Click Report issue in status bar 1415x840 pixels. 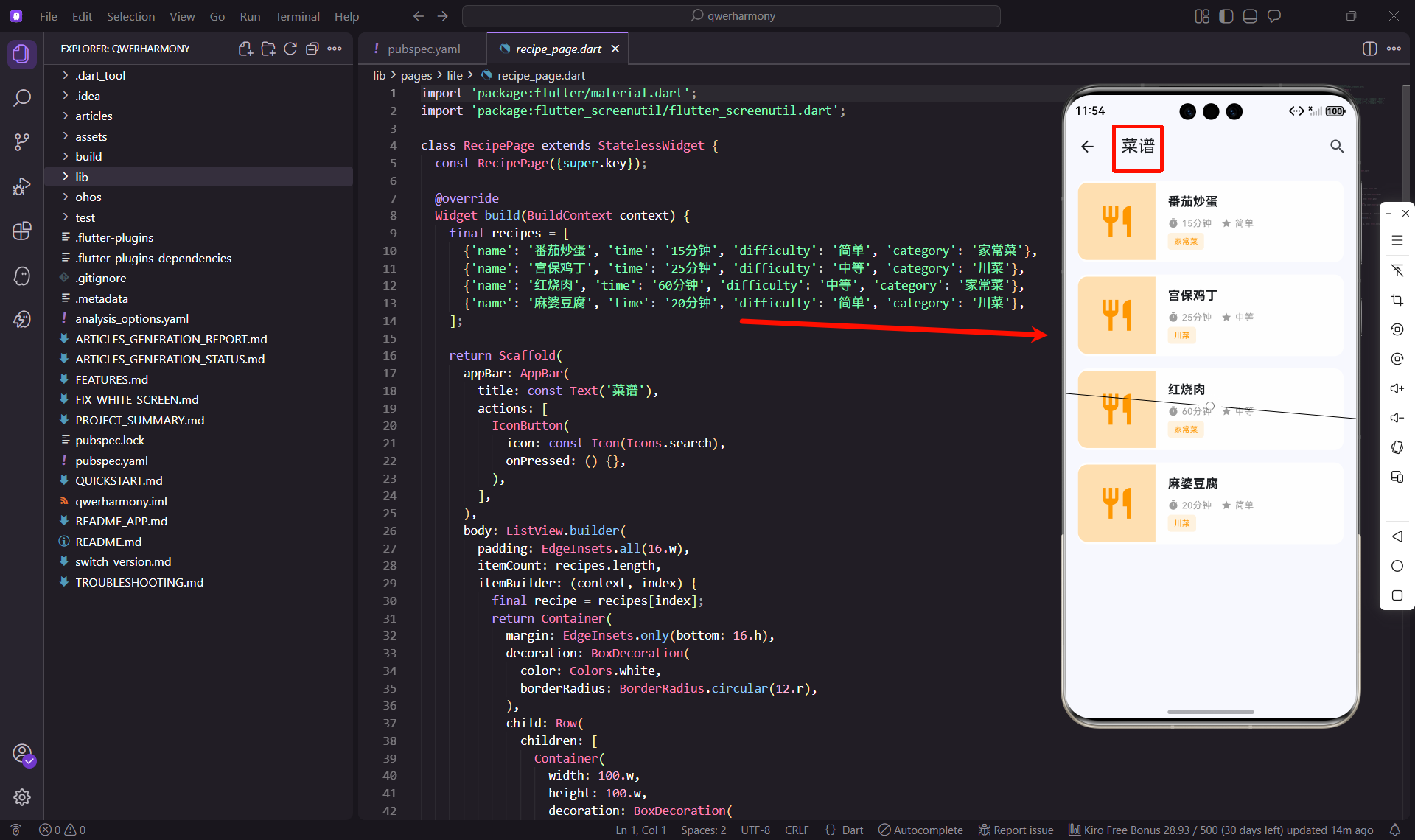pyautogui.click(x=1016, y=830)
